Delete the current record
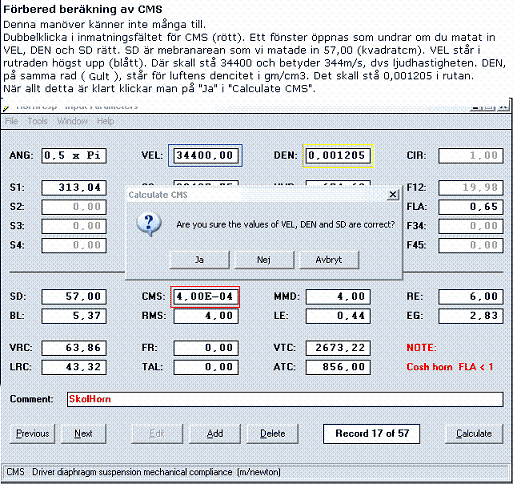 tap(273, 434)
